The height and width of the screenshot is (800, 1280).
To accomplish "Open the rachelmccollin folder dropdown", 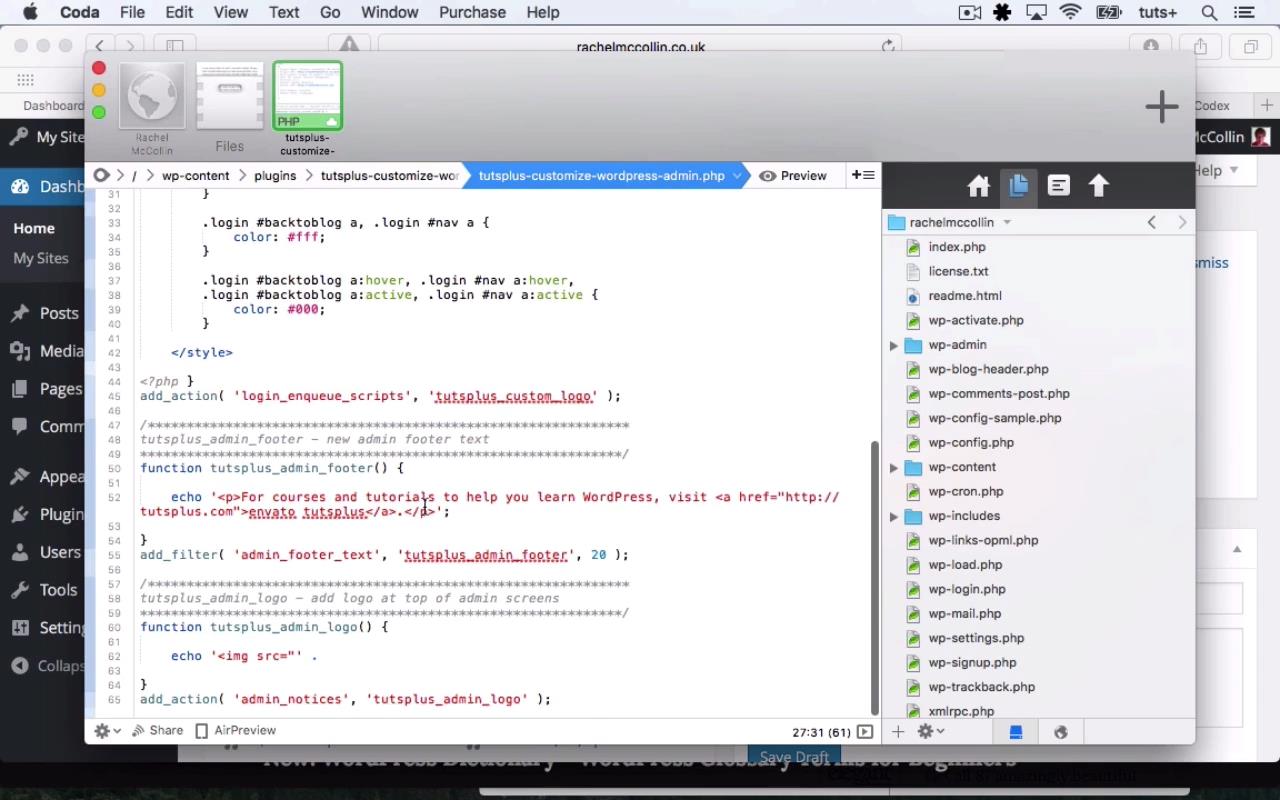I will point(950,222).
